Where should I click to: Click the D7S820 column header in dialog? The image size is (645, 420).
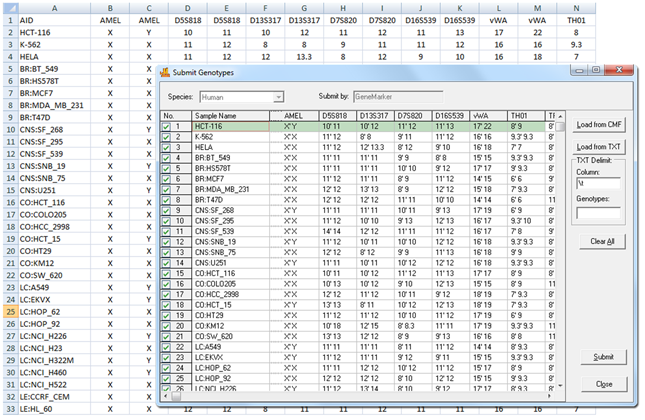[413, 116]
